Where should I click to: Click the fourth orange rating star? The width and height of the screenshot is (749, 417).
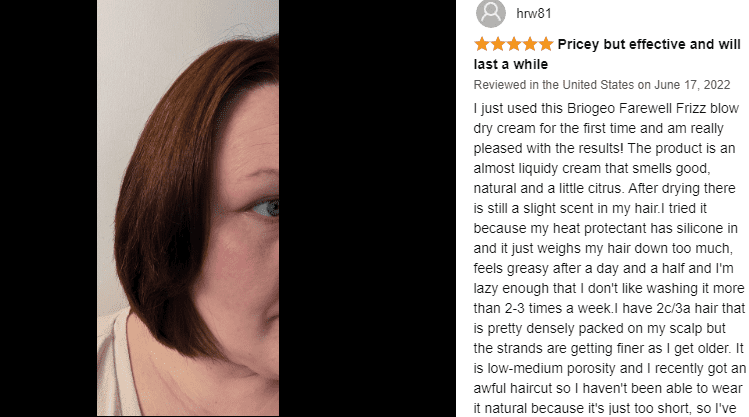(x=530, y=44)
